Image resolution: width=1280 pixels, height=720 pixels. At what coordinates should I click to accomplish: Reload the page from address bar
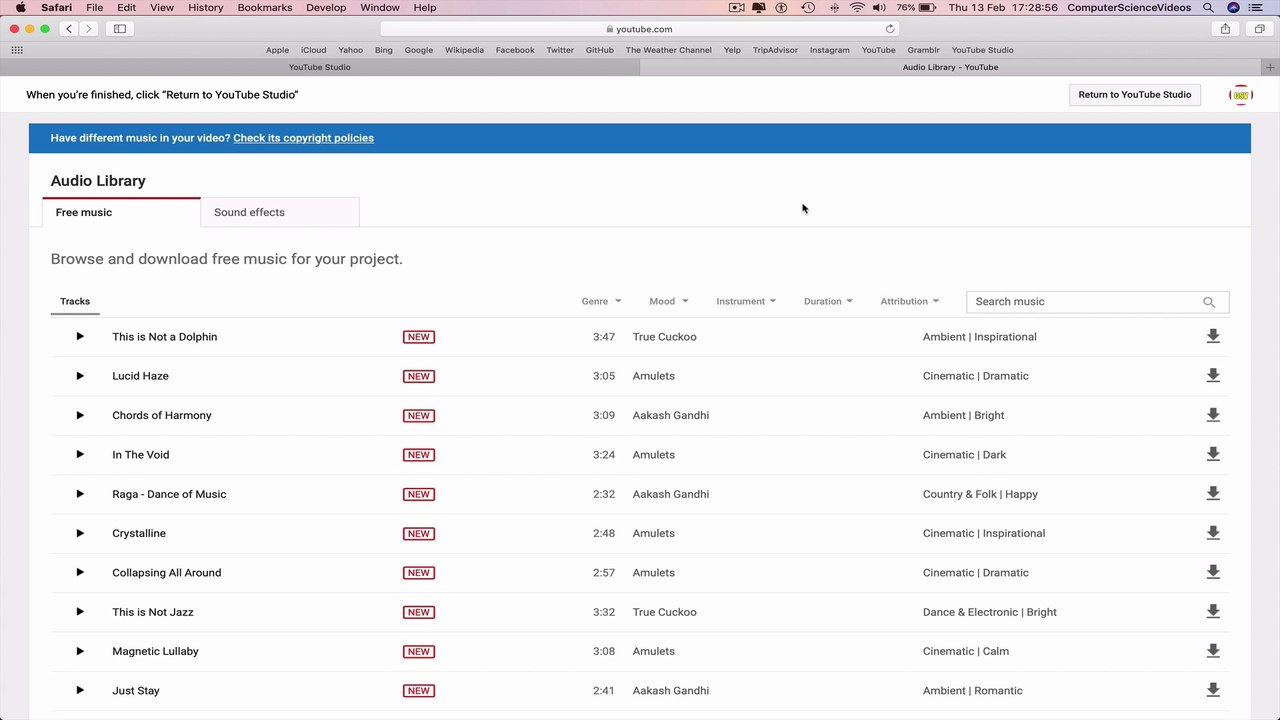(x=890, y=29)
